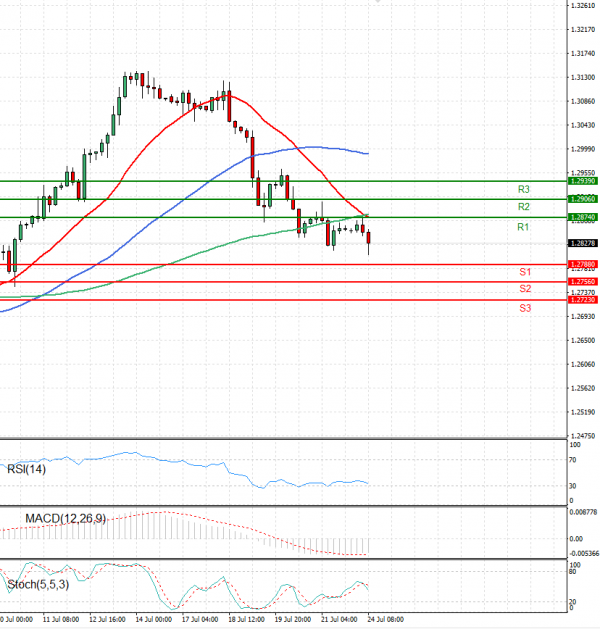Screen dimensions: 600x629
Task: Click the 18 Jul 12:00 time label
Action: tap(246, 619)
